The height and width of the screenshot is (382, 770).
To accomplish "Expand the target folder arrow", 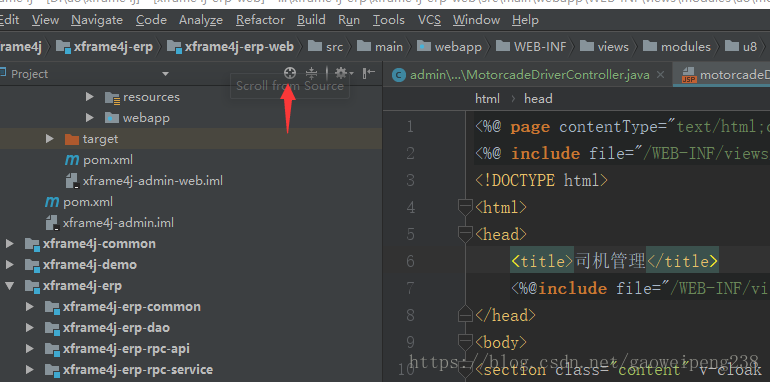I will (49, 139).
